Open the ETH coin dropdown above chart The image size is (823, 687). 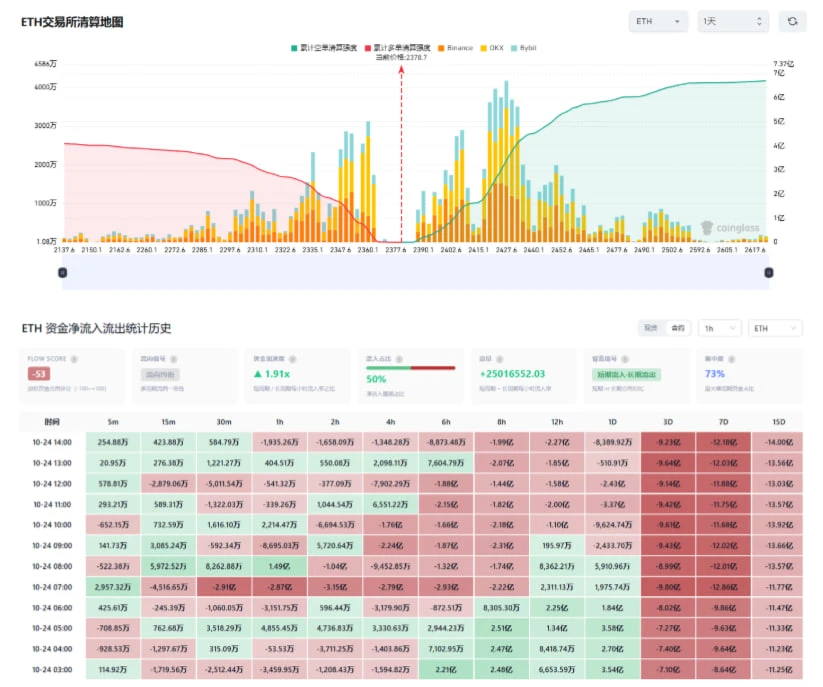click(658, 22)
